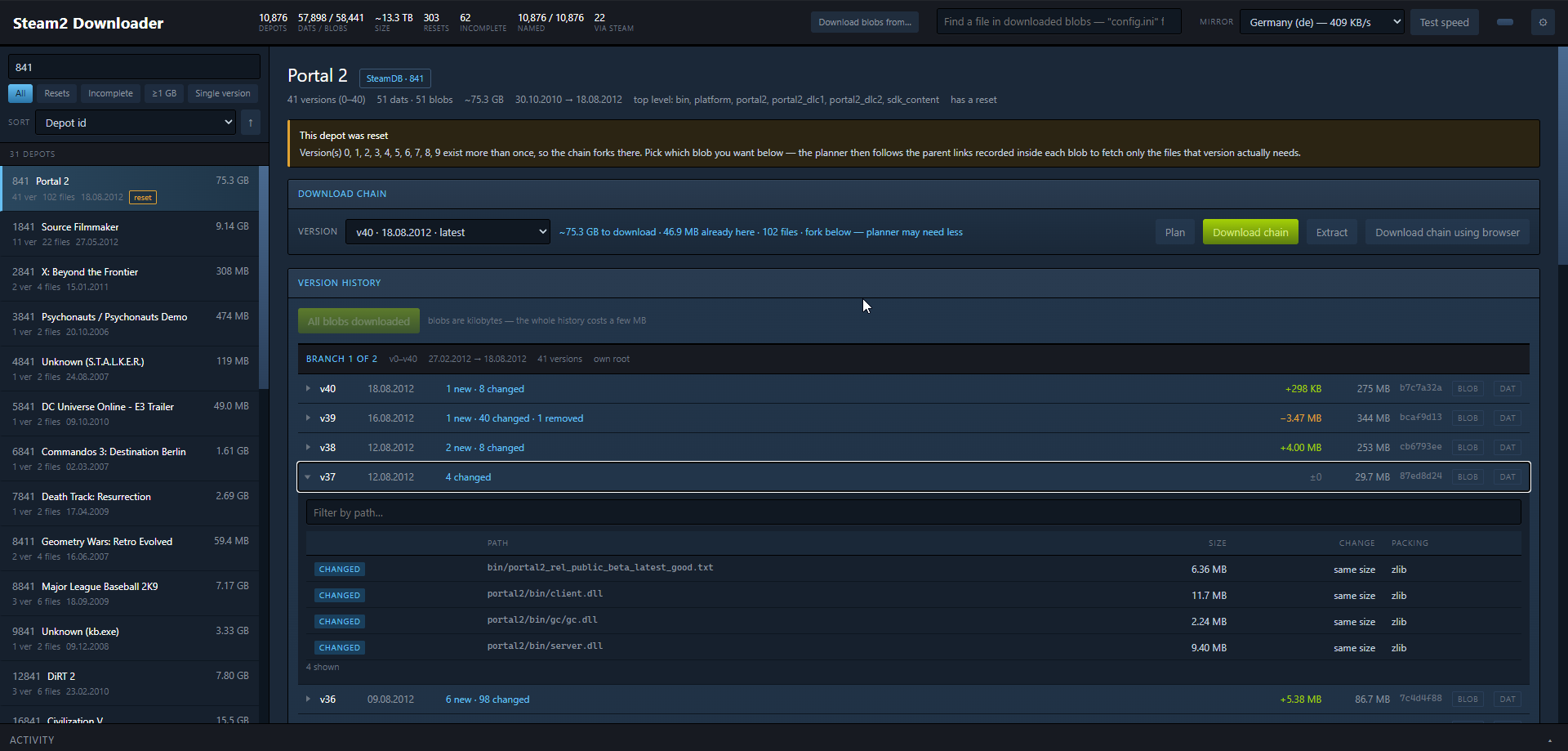Select depot 7841 Death Track: Resurrection
Image resolution: width=1568 pixels, height=751 pixels.
click(x=131, y=503)
